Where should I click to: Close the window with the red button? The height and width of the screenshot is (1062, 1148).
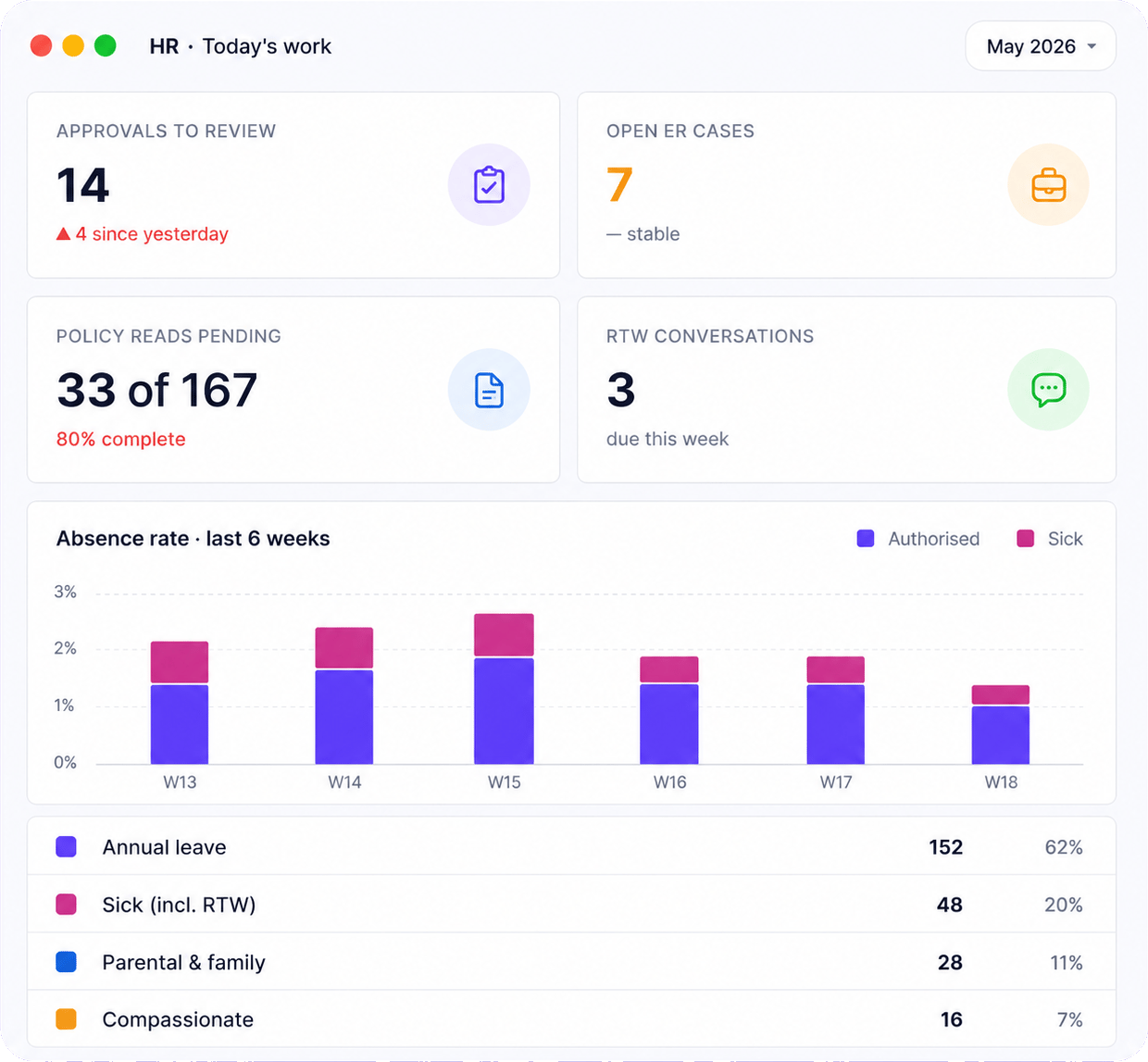41,45
